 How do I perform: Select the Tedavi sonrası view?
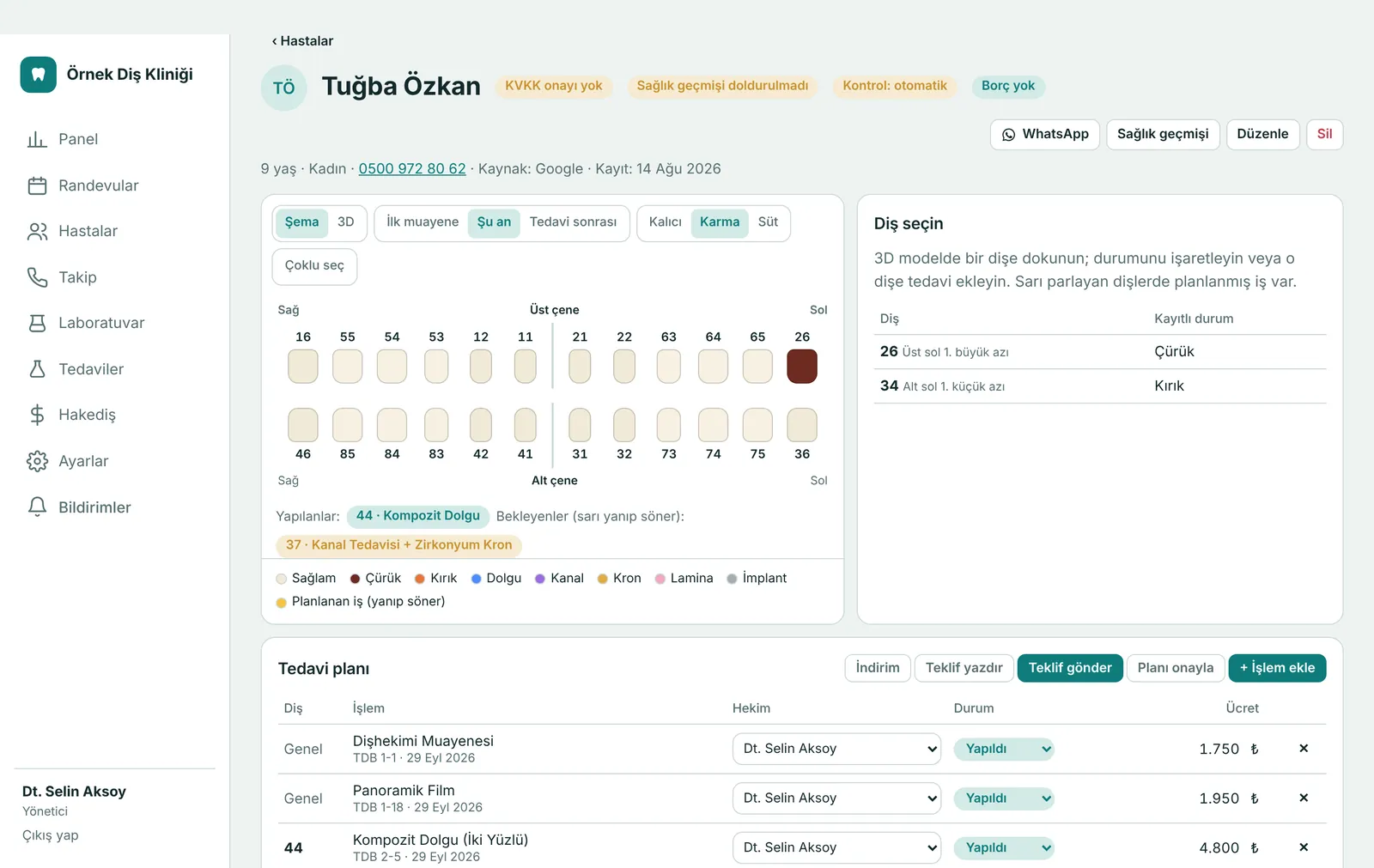click(573, 222)
